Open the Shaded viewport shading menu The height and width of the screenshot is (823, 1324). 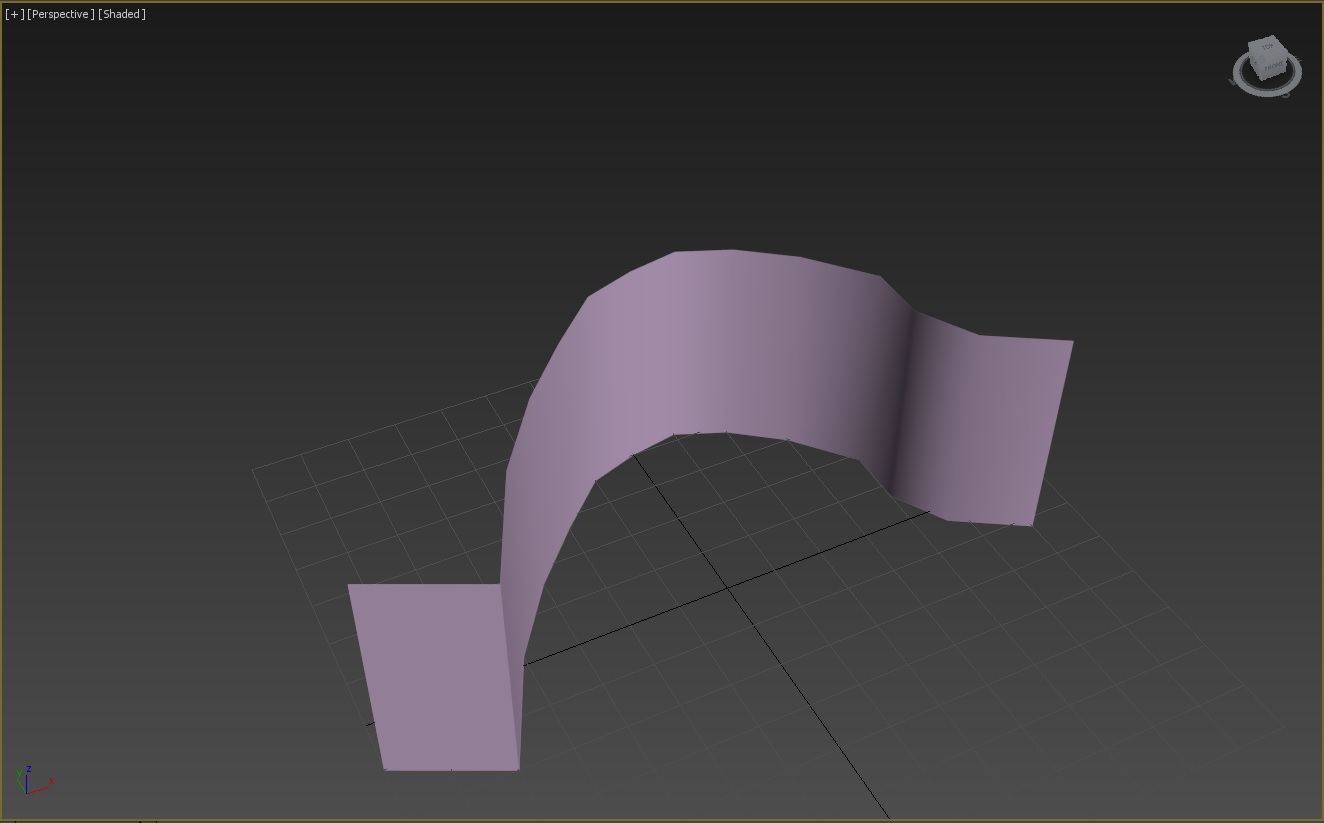click(122, 14)
